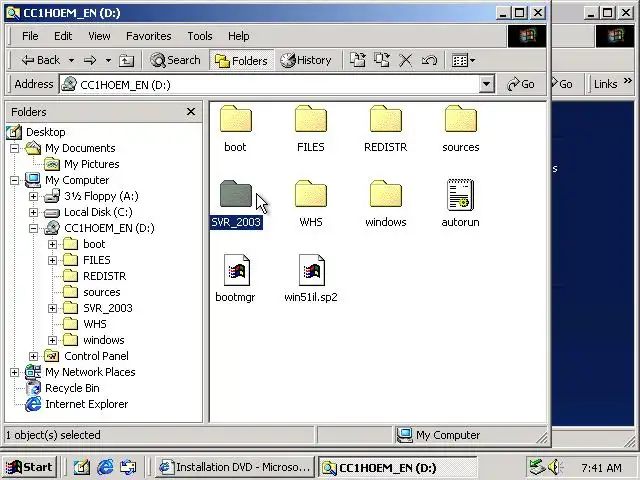Expand the windows folder tree node
640x480 pixels.
click(52, 340)
